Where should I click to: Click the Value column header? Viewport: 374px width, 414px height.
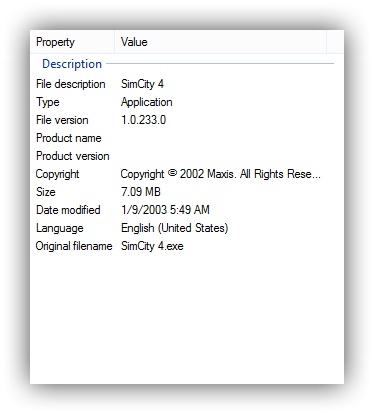coord(220,42)
